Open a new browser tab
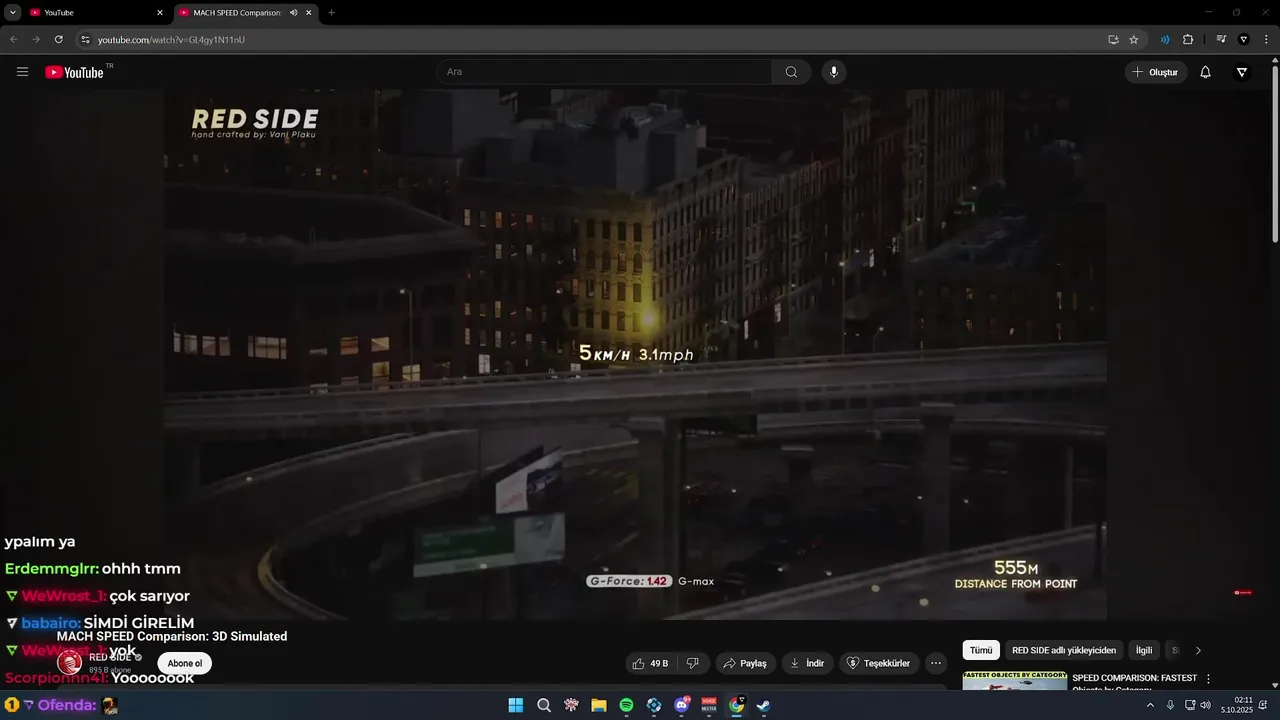This screenshot has height=720, width=1280. pos(331,13)
